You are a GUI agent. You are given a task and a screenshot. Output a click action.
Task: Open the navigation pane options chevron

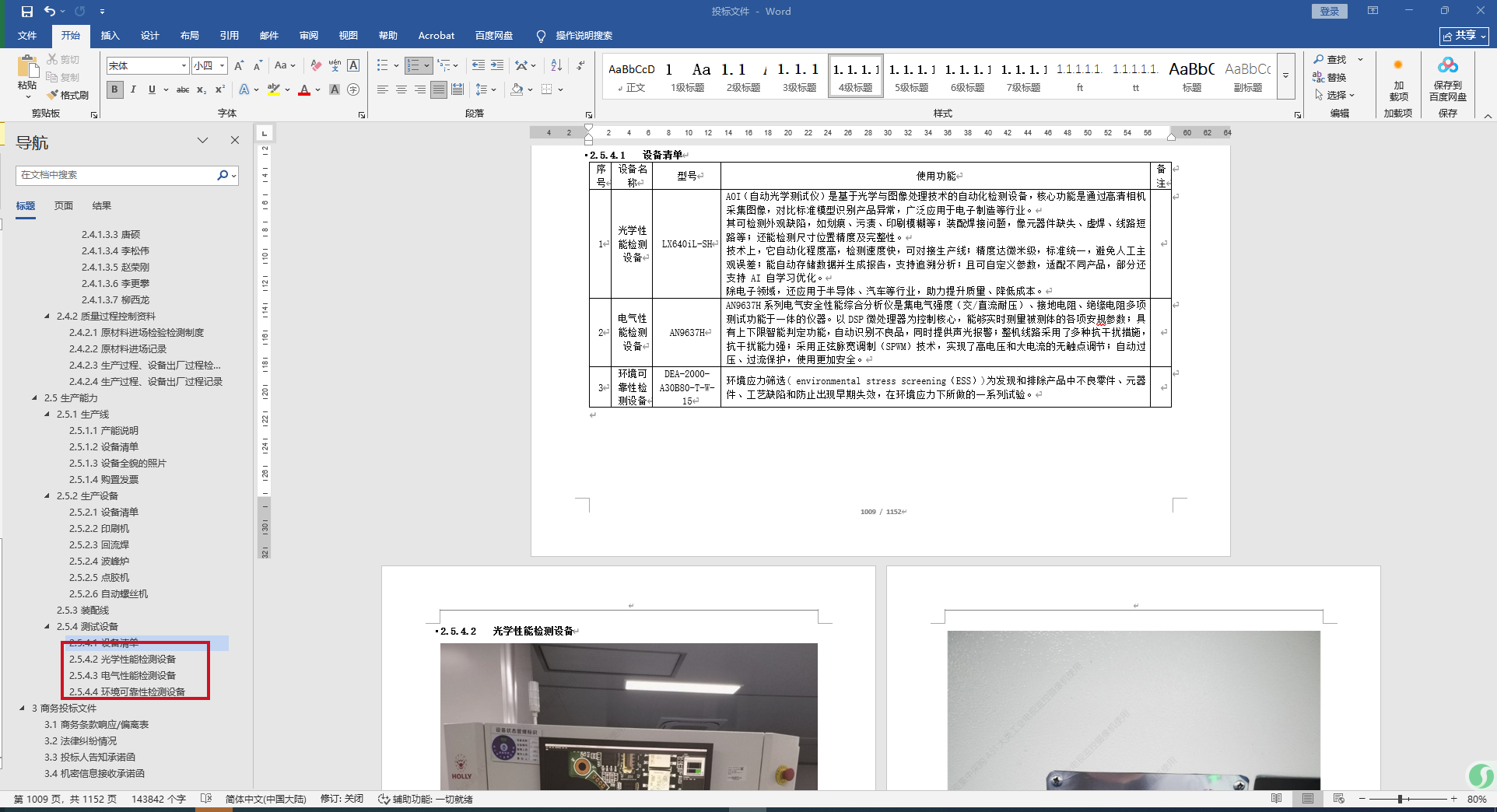click(x=202, y=141)
